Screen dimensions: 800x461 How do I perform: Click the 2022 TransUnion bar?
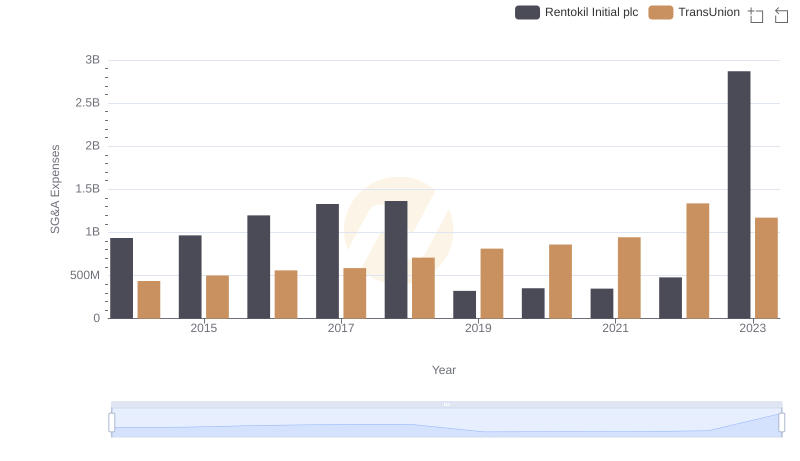[697, 261]
